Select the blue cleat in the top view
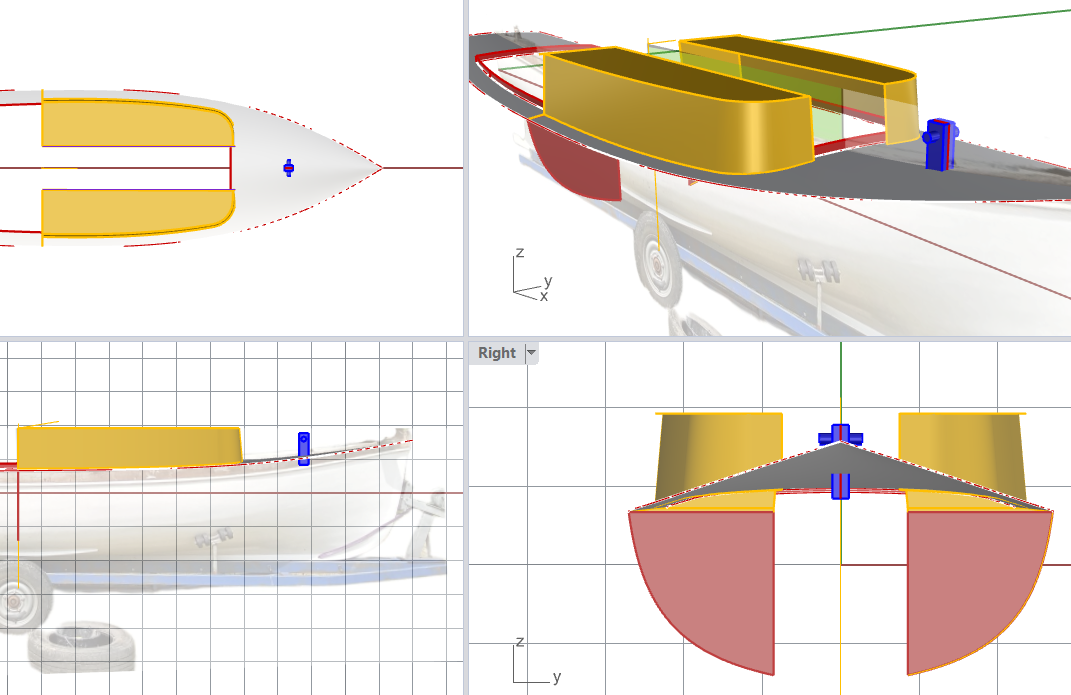The width and height of the screenshot is (1071, 695). 288,168
